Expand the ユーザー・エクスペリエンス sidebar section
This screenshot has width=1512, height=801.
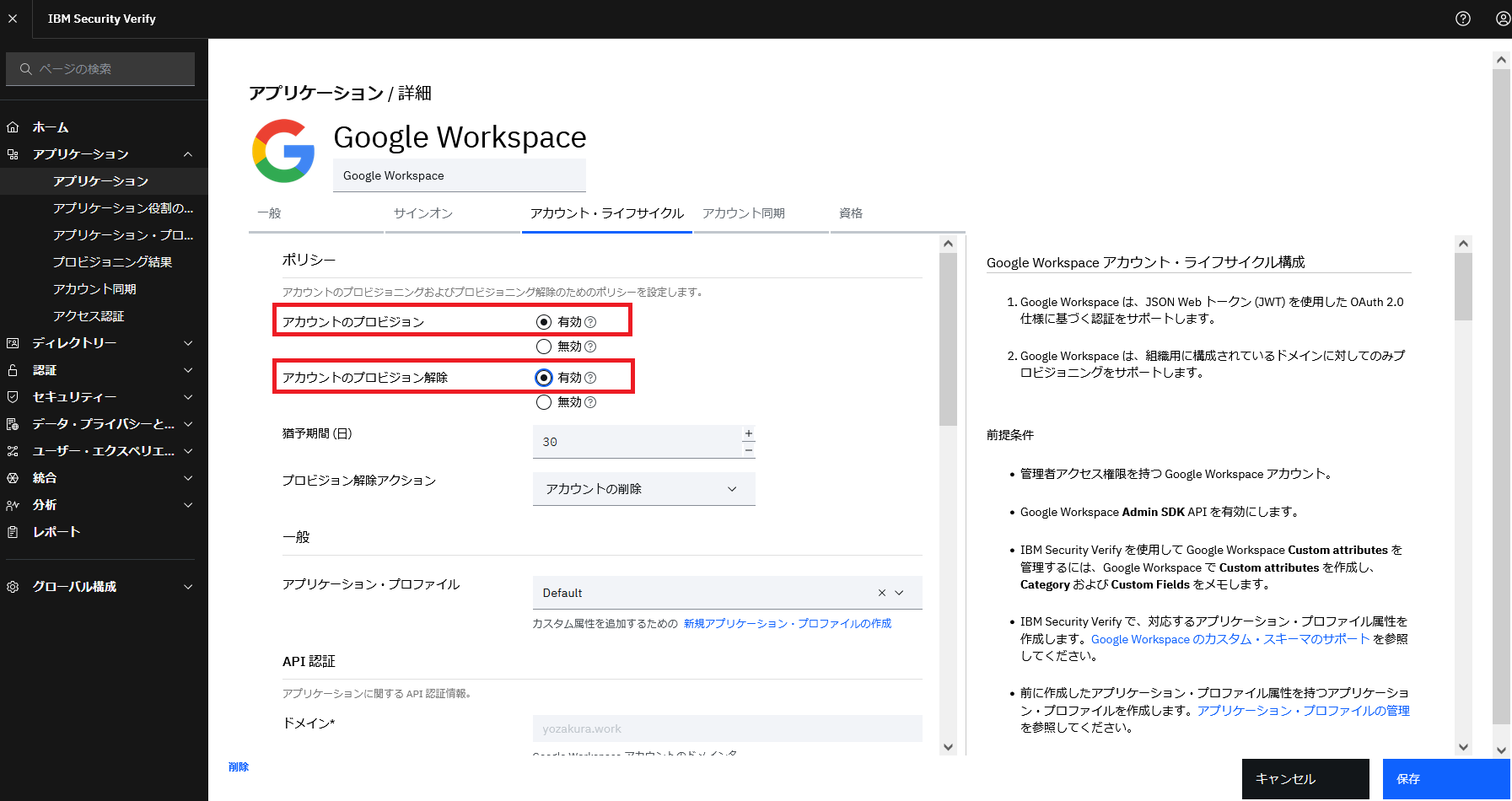[188, 451]
